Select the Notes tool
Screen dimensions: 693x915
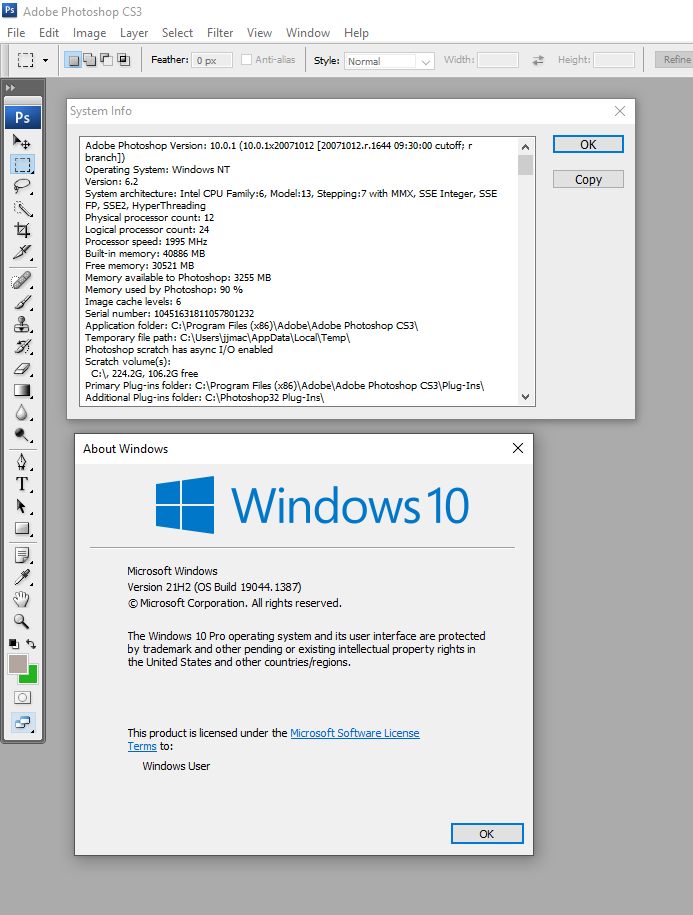[x=22, y=556]
